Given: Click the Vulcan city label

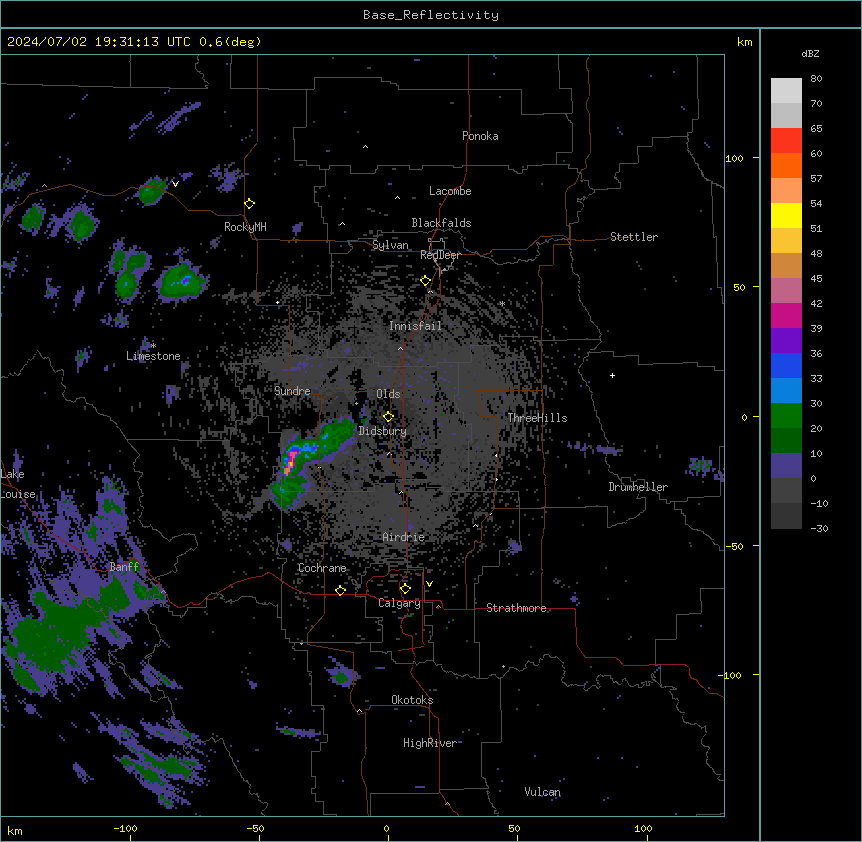Looking at the screenshot, I should pos(543,792).
